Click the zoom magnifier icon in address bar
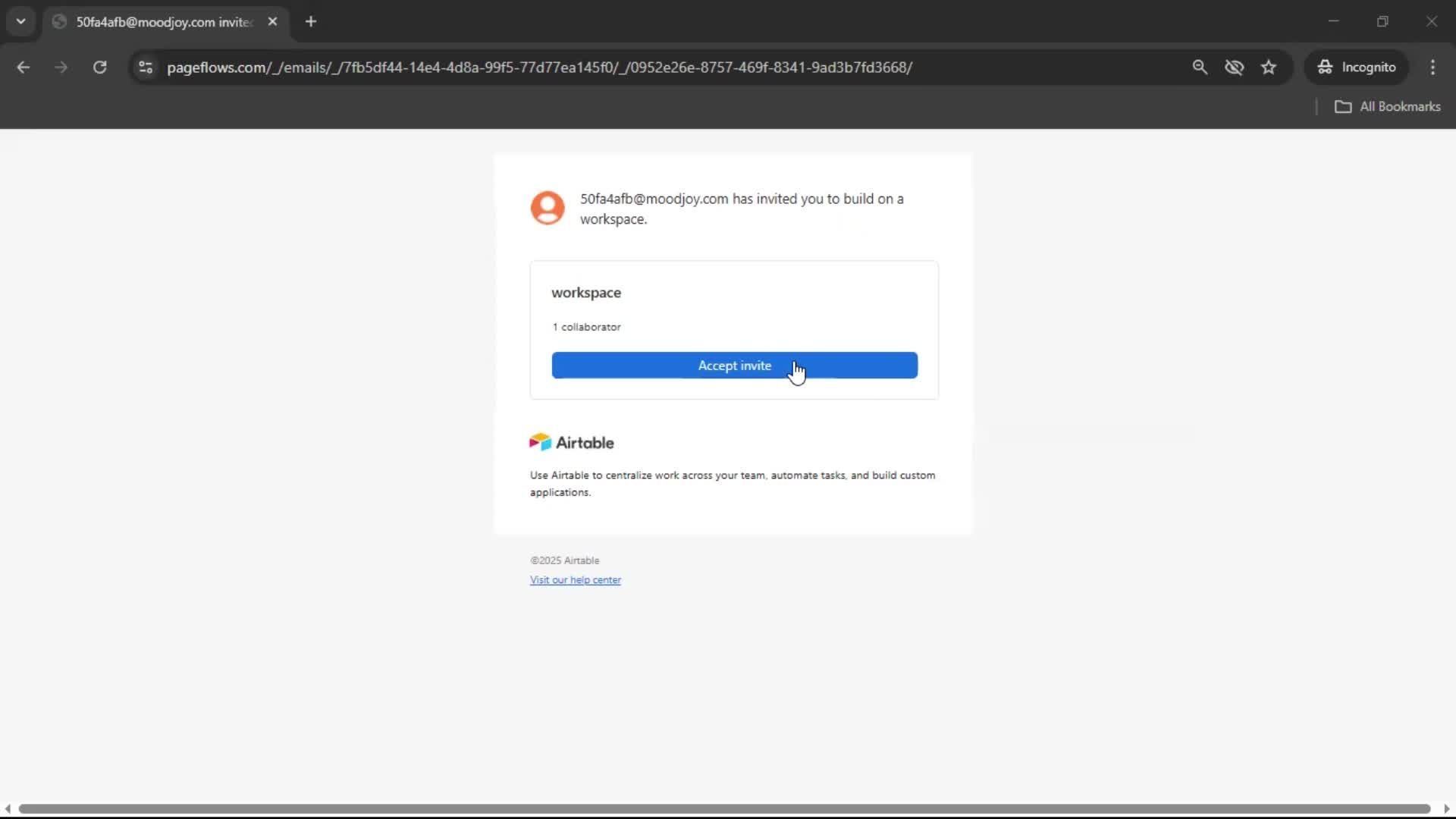The image size is (1456, 819). coord(1199,67)
